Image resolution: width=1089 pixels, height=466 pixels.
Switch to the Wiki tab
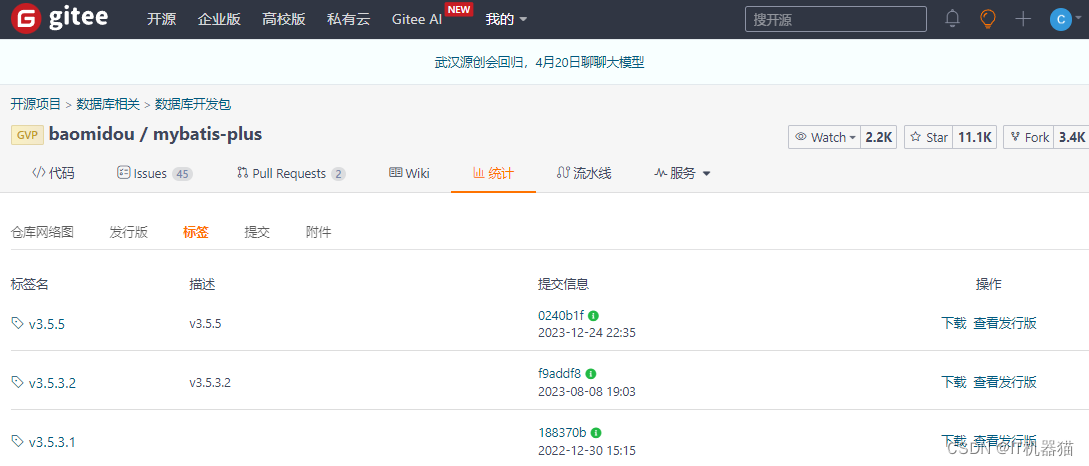coord(409,174)
